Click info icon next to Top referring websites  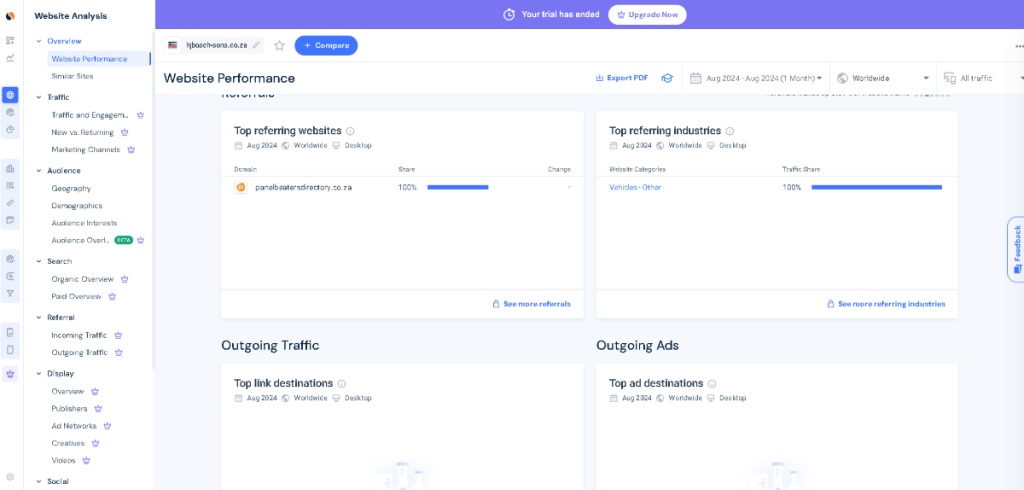pyautogui.click(x=350, y=131)
